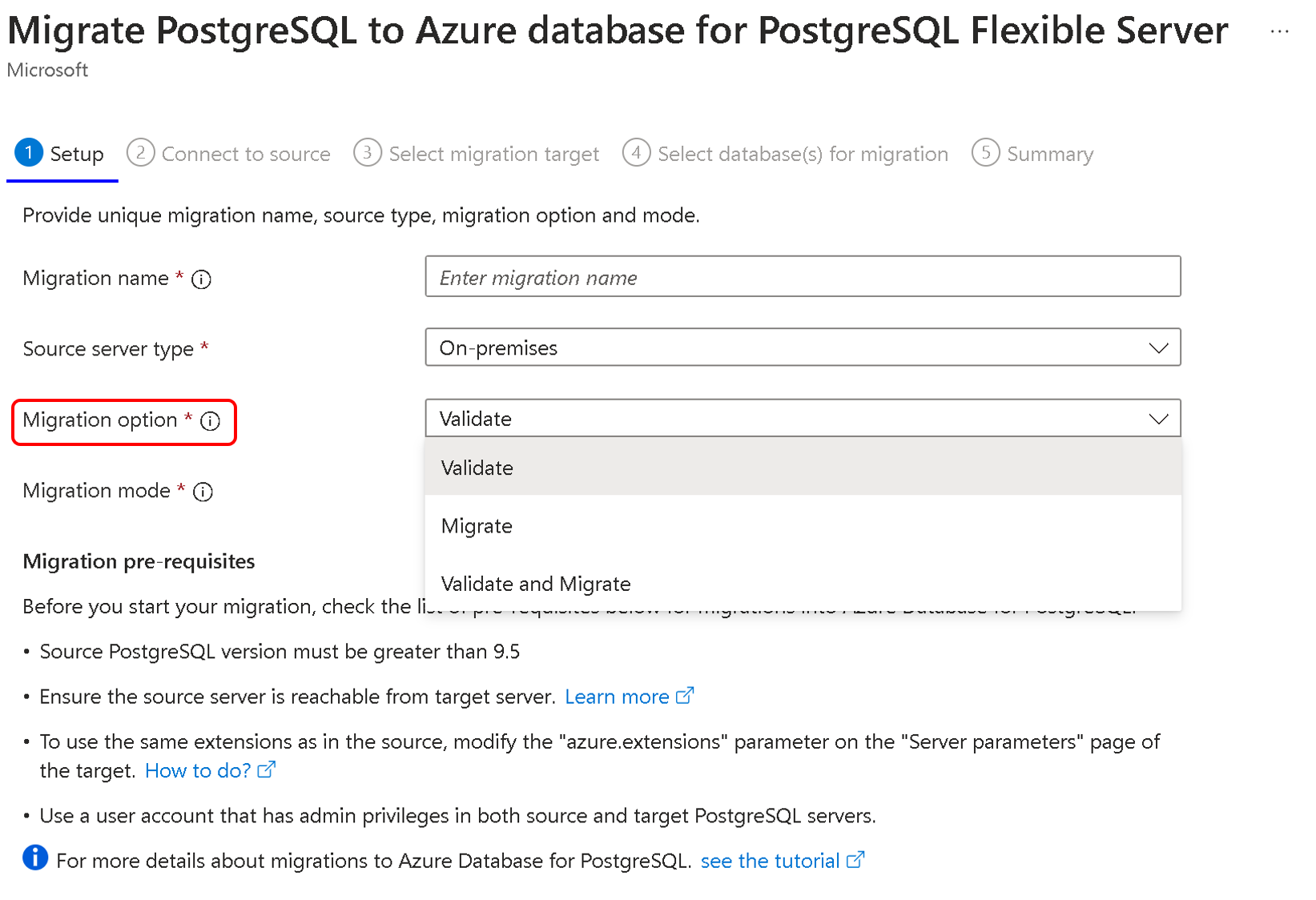Expand the Source server type dropdown
Screen dimensions: 1316x900
click(x=803, y=348)
